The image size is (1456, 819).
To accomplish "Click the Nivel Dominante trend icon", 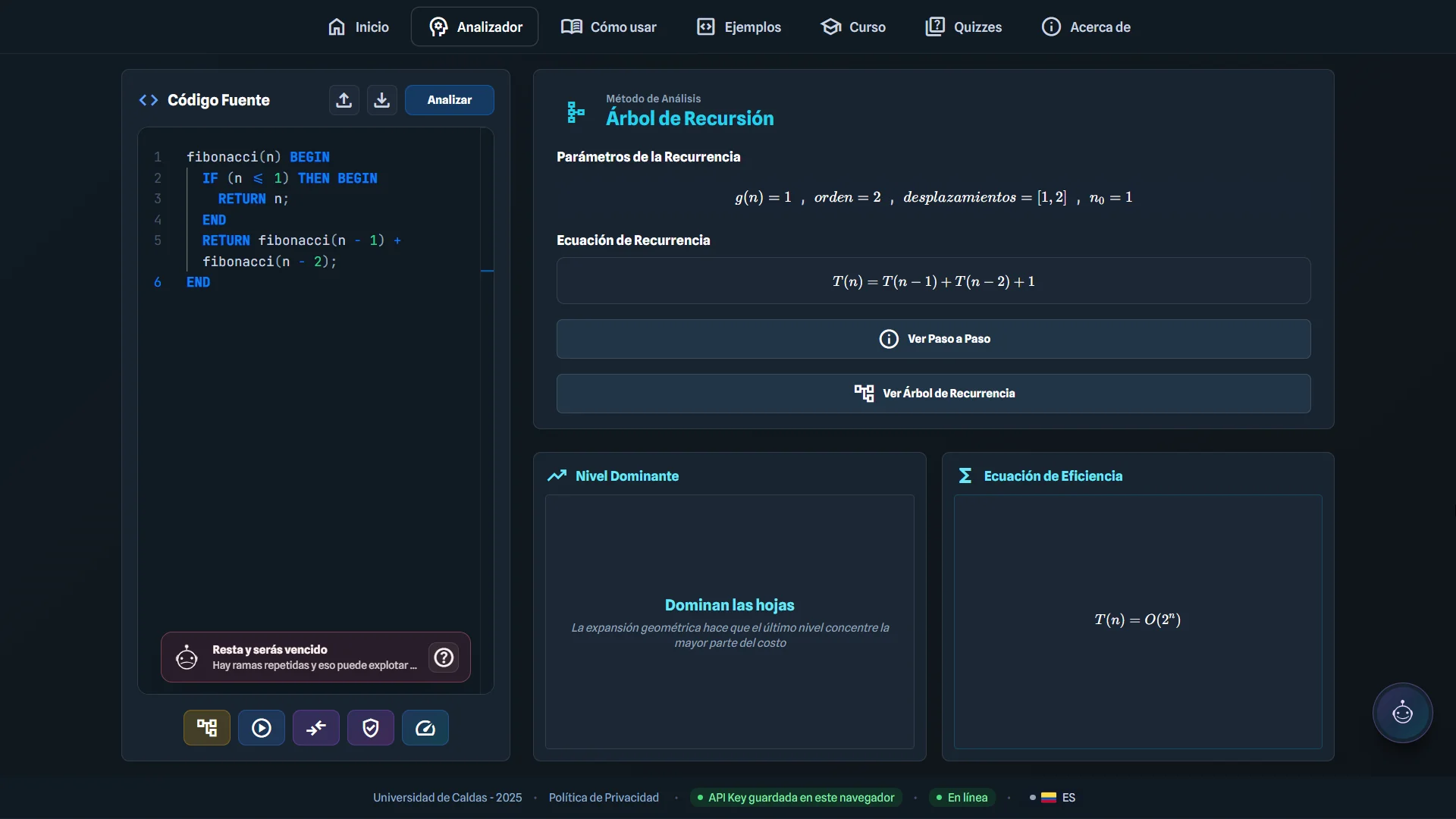I will (557, 475).
